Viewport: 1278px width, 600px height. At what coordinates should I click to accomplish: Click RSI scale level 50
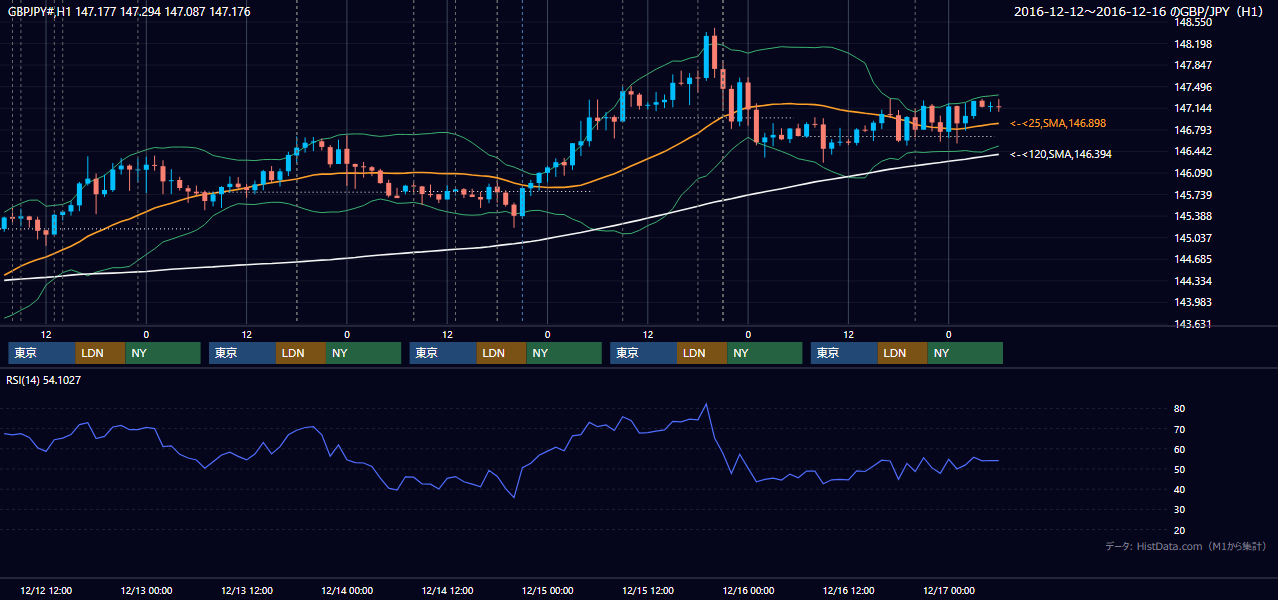pos(1180,469)
